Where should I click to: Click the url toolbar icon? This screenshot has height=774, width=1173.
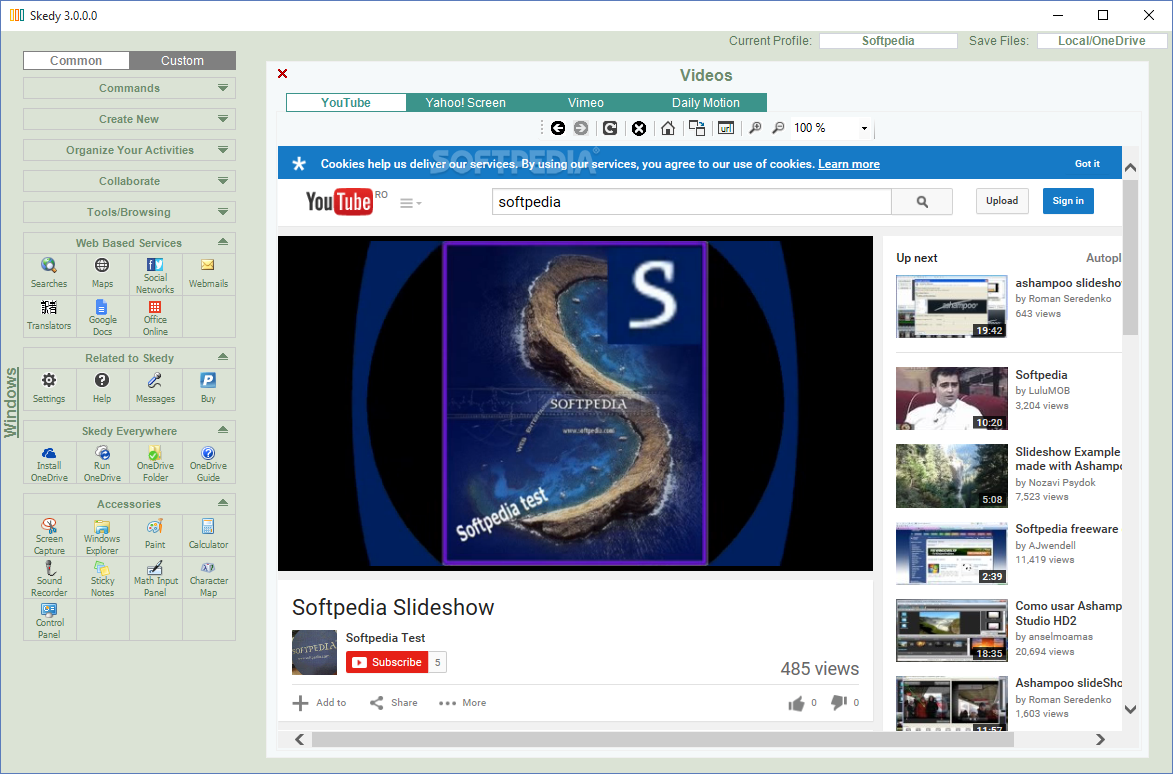[x=726, y=128]
